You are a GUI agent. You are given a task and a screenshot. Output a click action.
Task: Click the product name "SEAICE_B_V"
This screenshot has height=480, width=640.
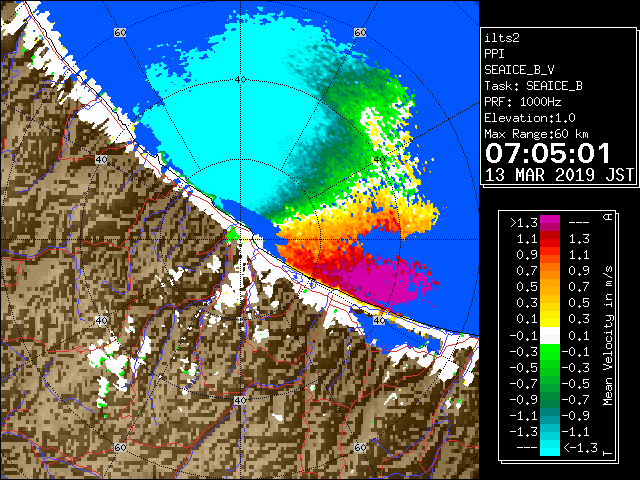point(519,70)
